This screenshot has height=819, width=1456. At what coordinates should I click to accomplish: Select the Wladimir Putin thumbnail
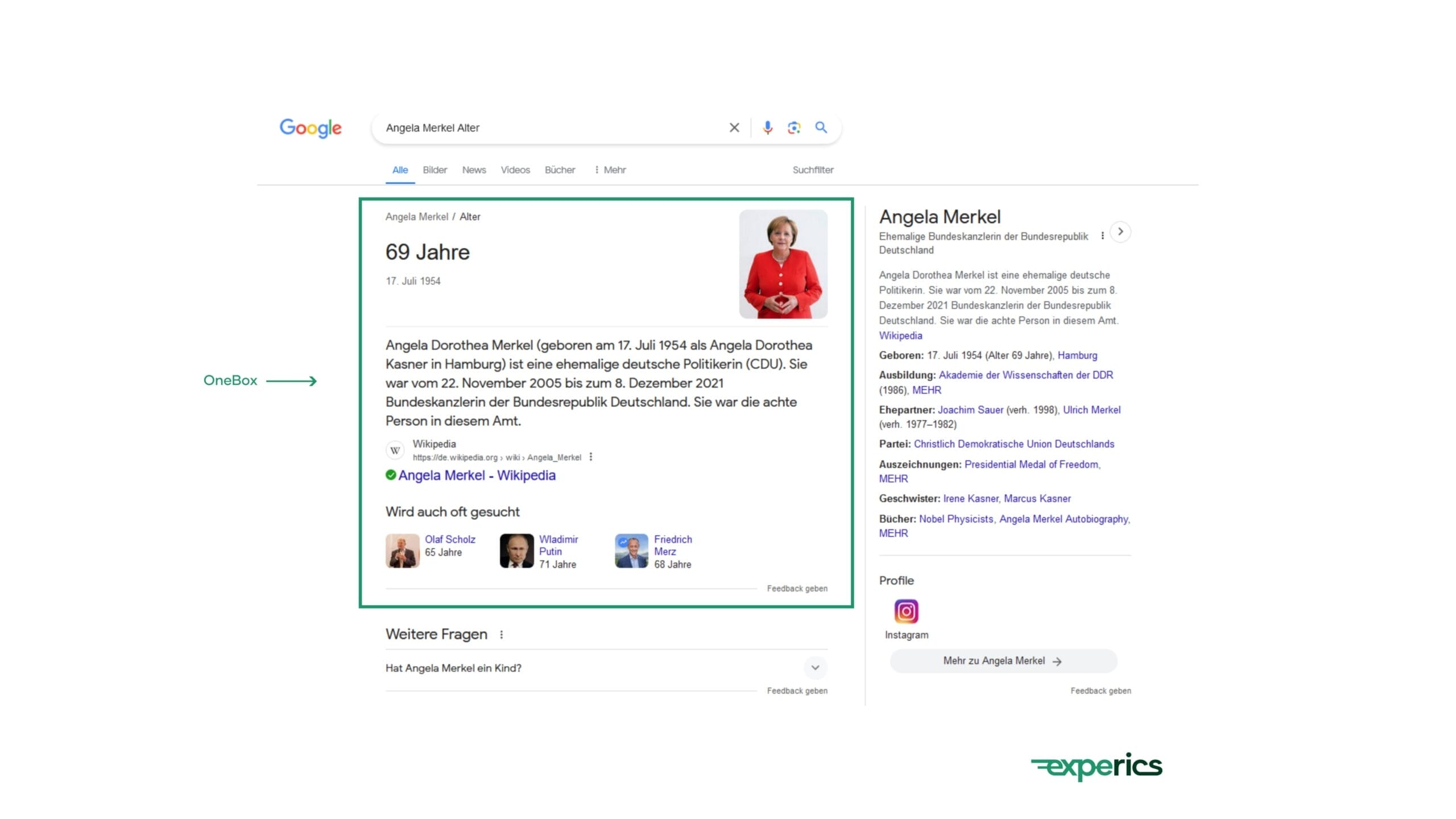point(516,549)
